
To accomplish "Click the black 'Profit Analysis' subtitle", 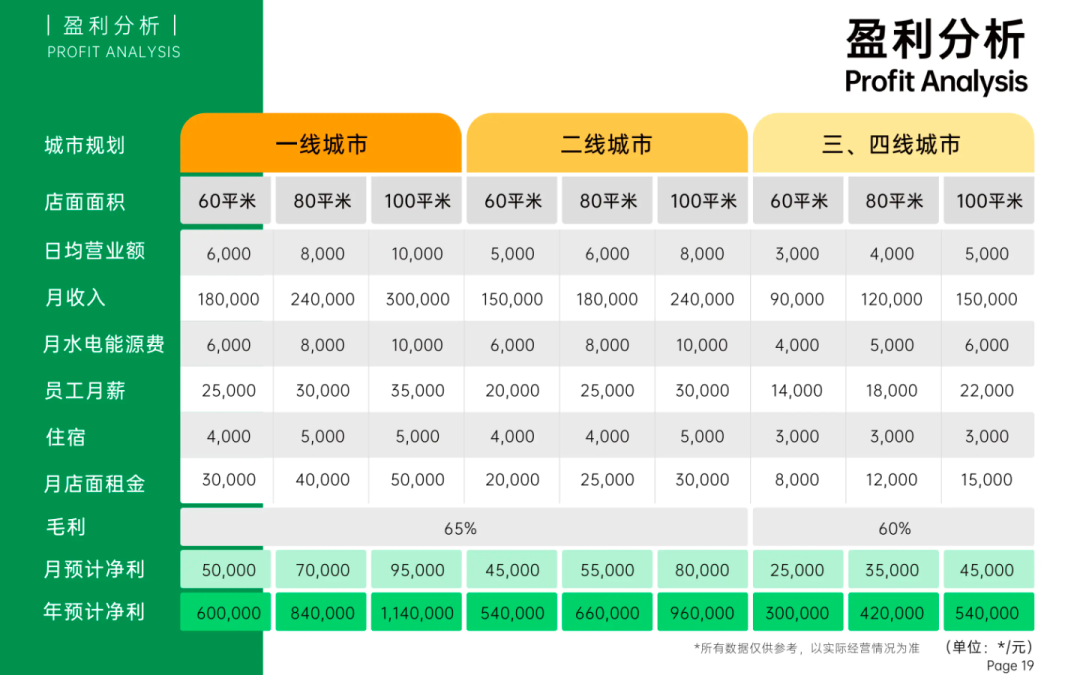I will tap(936, 81).
